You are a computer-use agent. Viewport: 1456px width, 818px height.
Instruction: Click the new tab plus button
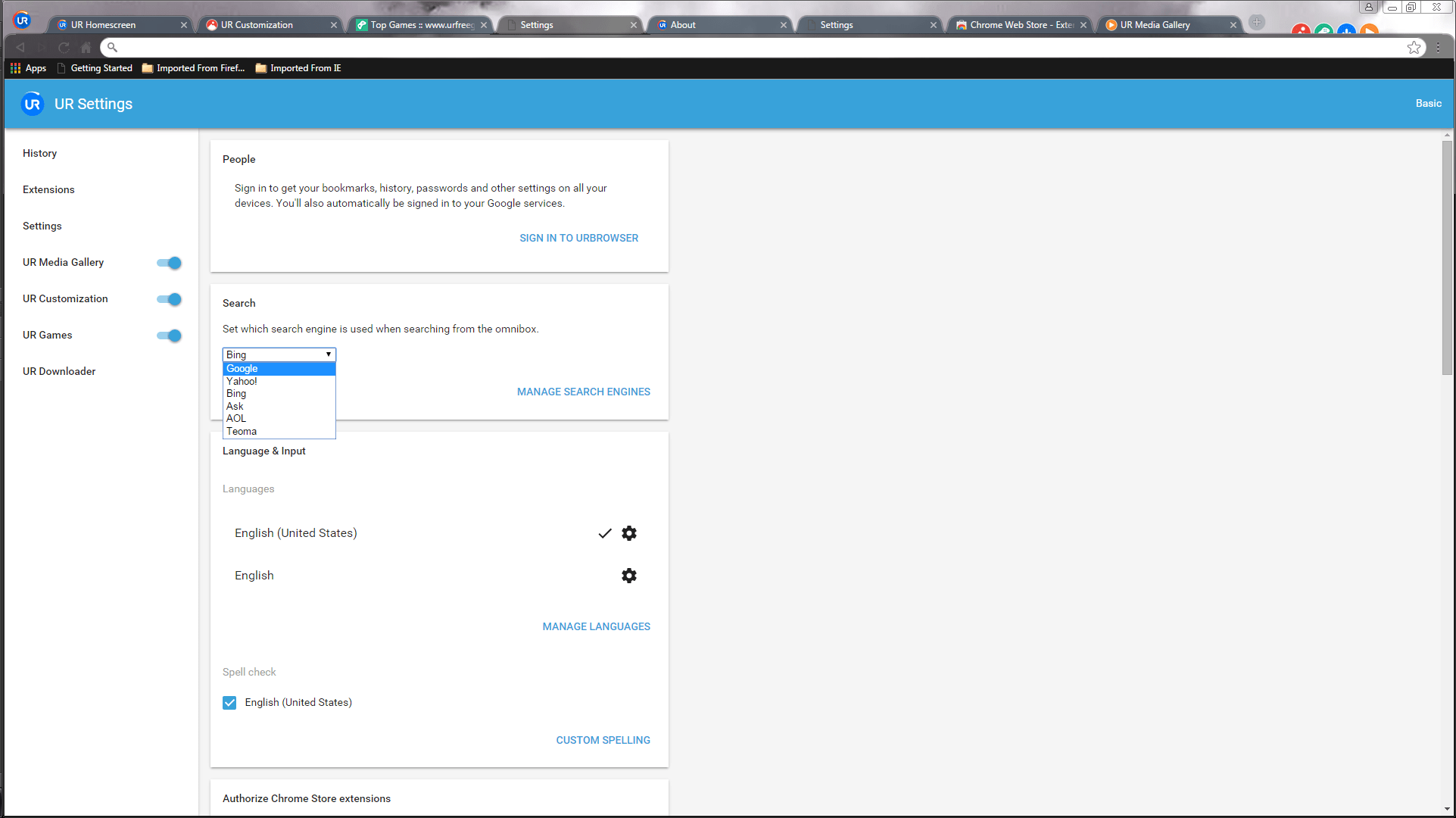coord(1257,23)
